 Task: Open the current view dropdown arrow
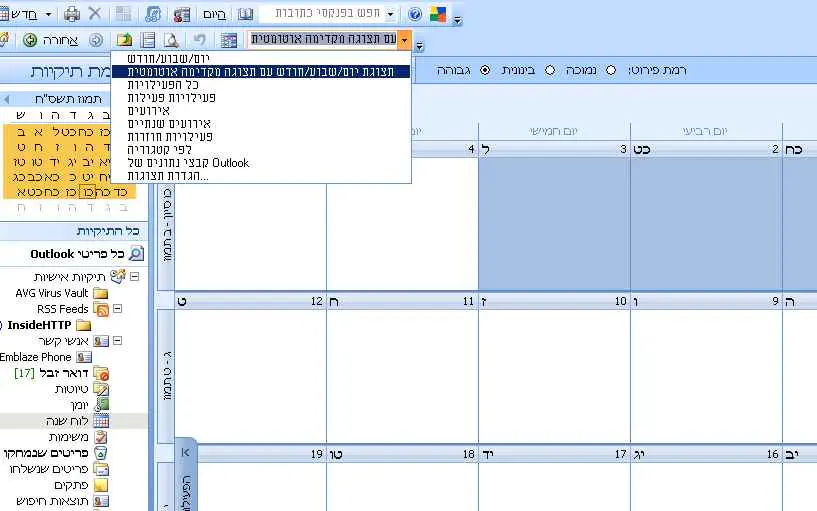coord(403,40)
